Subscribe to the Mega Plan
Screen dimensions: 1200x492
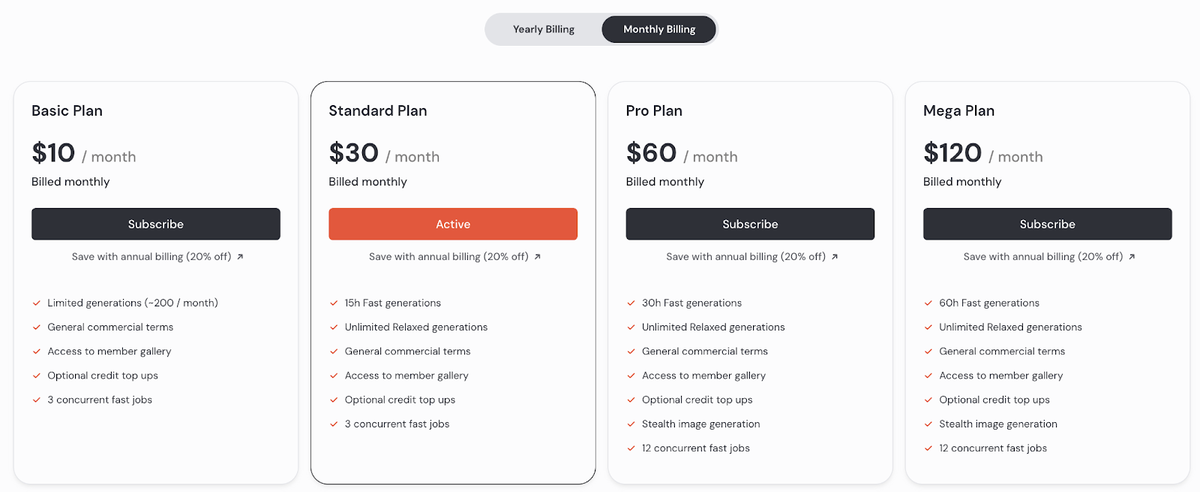click(1047, 224)
